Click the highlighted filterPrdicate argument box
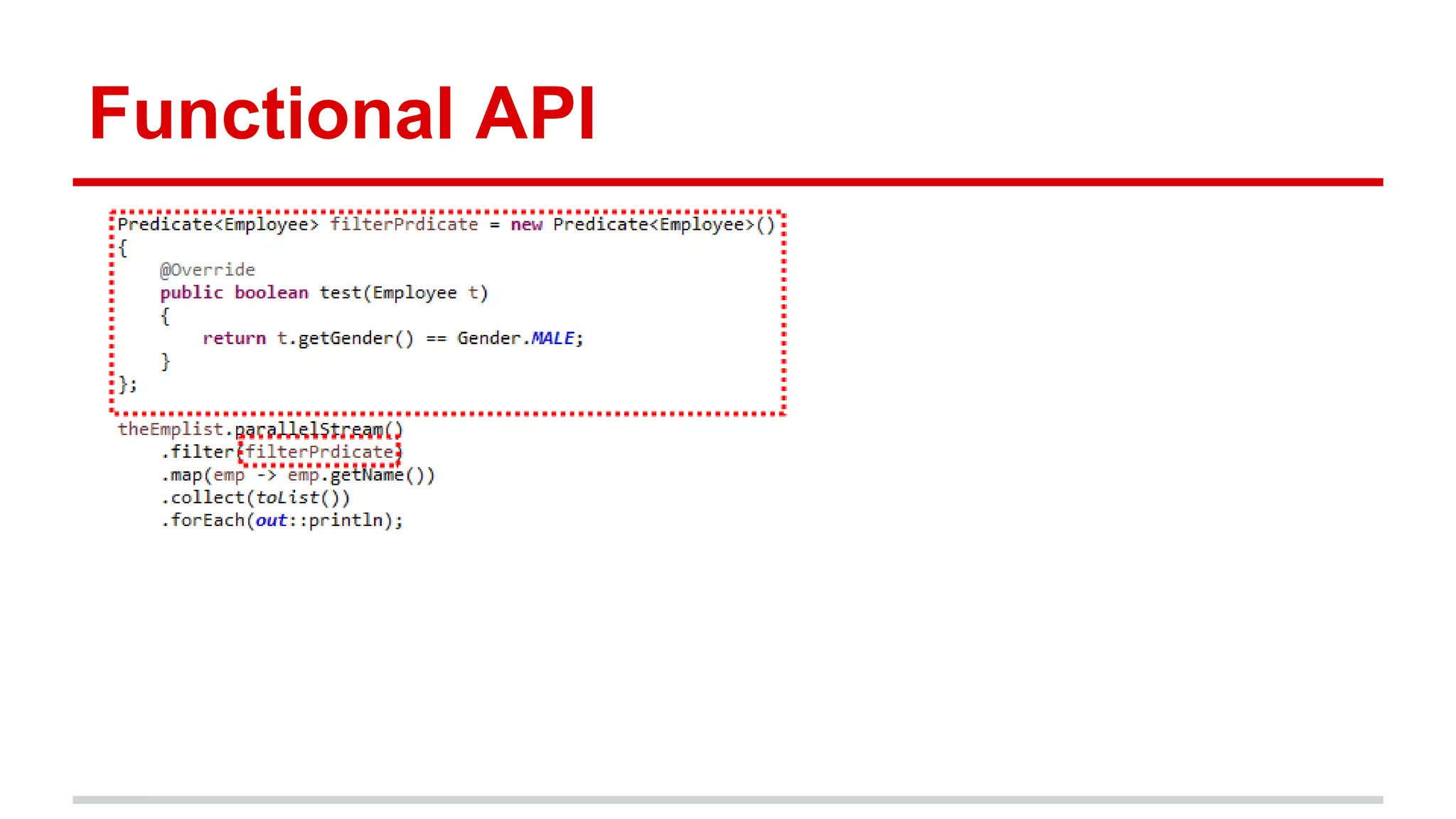This screenshot has height=819, width=1456. [x=319, y=452]
